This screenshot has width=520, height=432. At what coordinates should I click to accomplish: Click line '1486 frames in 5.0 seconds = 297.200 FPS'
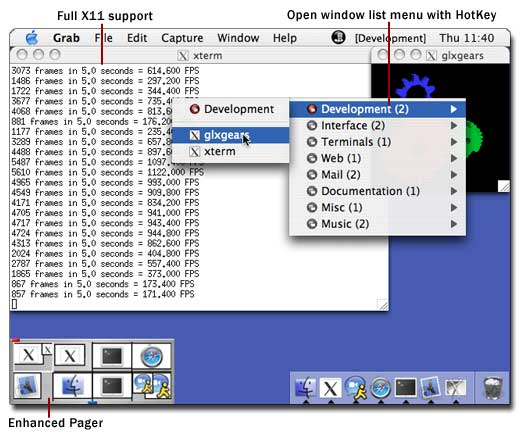pyautogui.click(x=105, y=81)
